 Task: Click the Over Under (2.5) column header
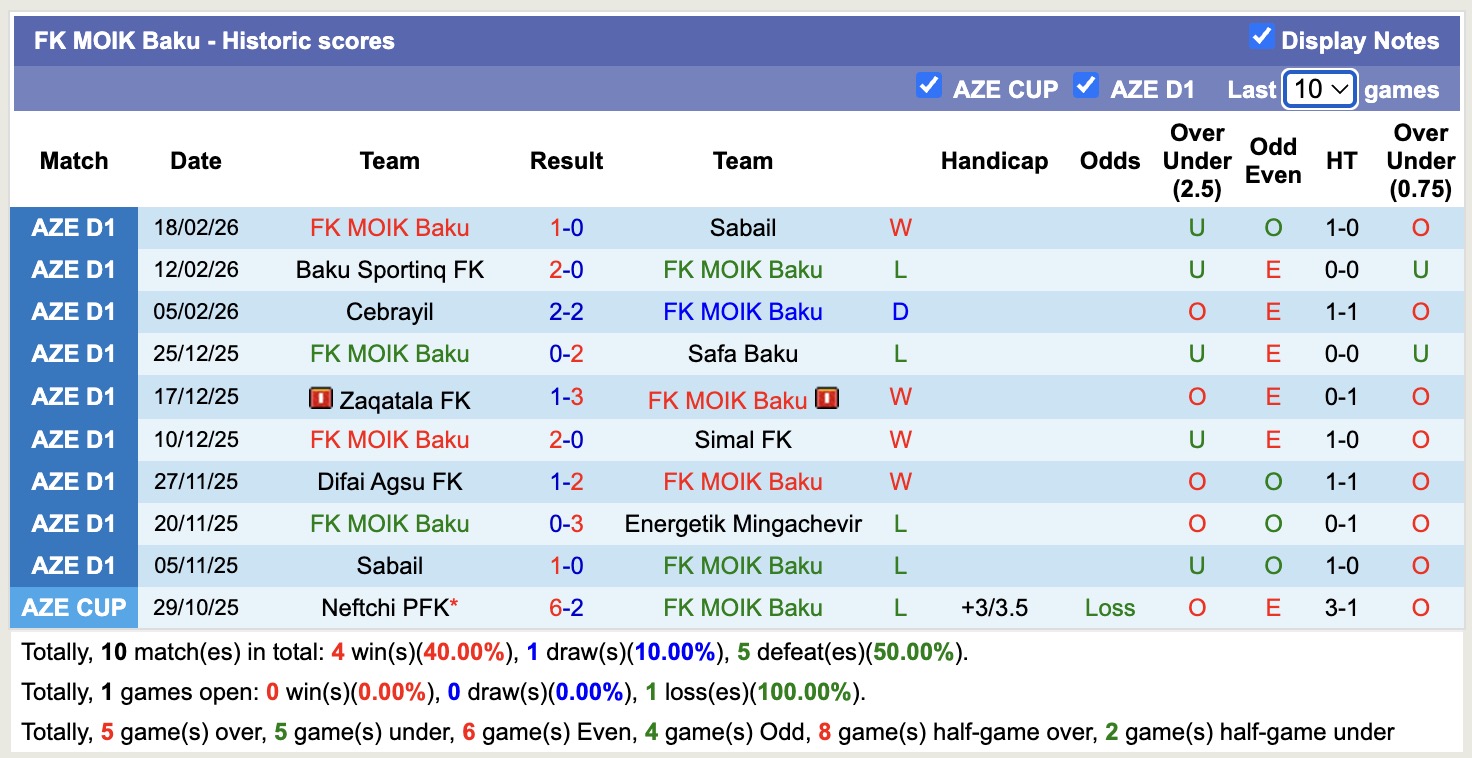[1196, 161]
